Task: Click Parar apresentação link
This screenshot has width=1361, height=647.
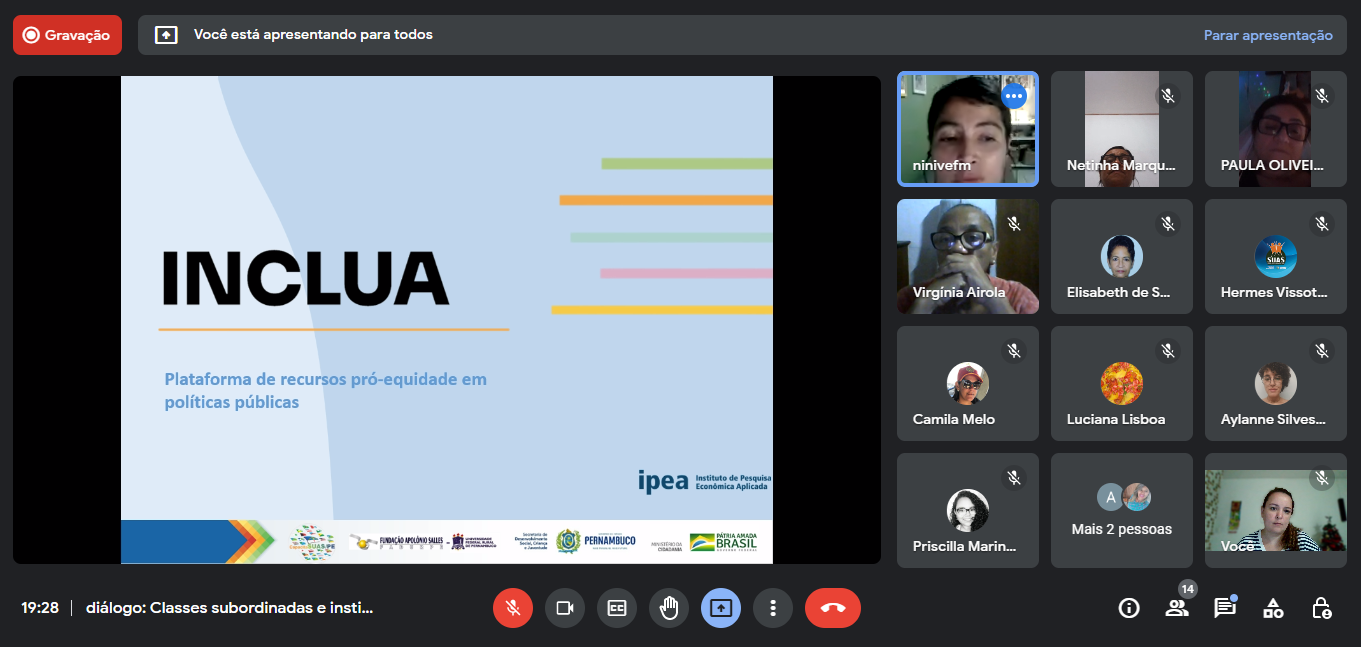Action: [x=1267, y=35]
